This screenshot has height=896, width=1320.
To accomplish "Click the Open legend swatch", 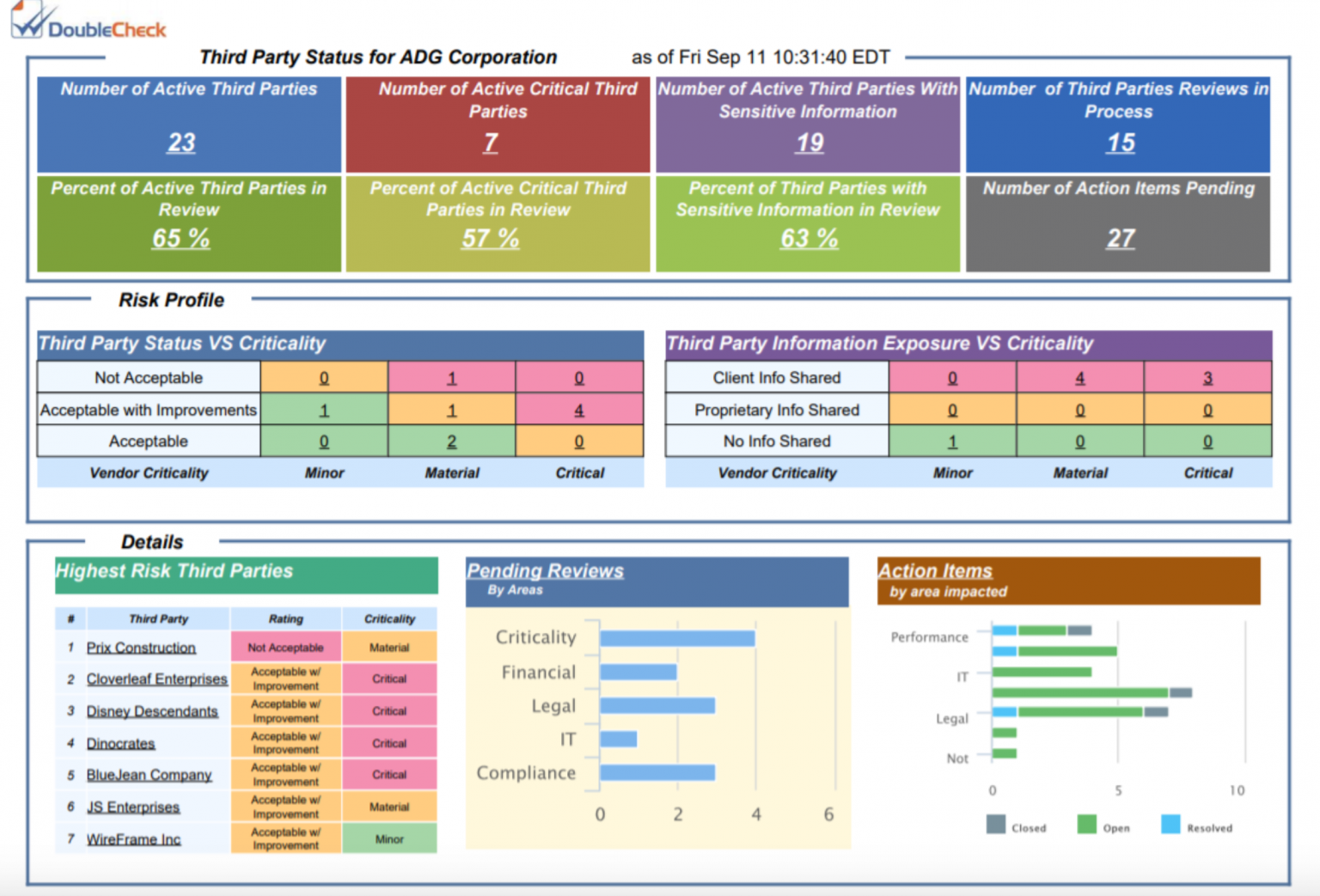I will click(1087, 825).
